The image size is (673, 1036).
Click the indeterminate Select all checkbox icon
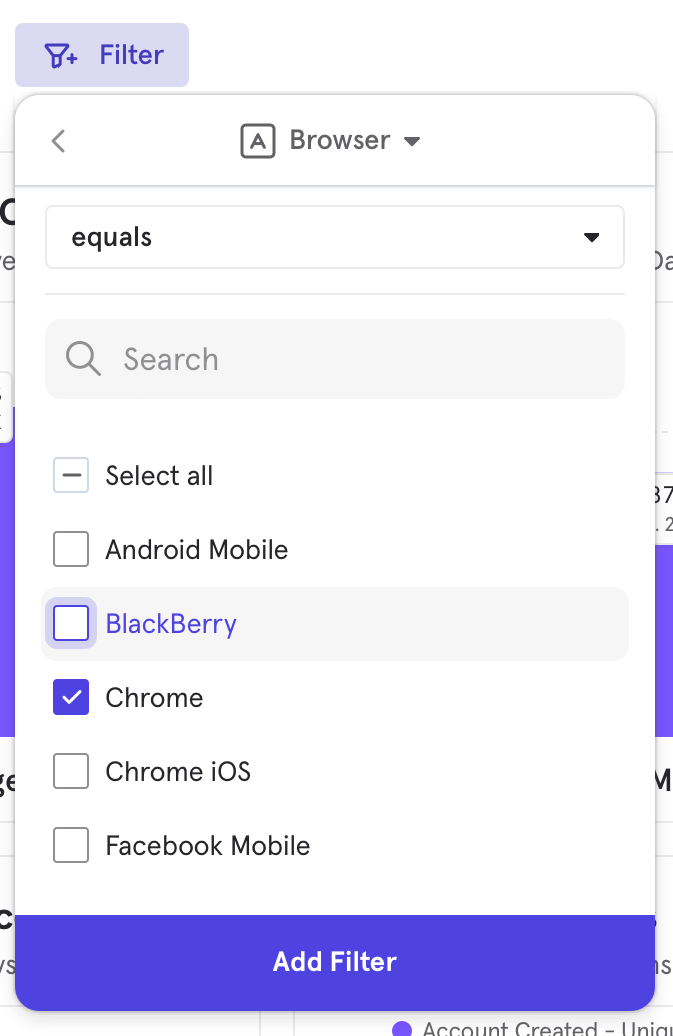71,475
